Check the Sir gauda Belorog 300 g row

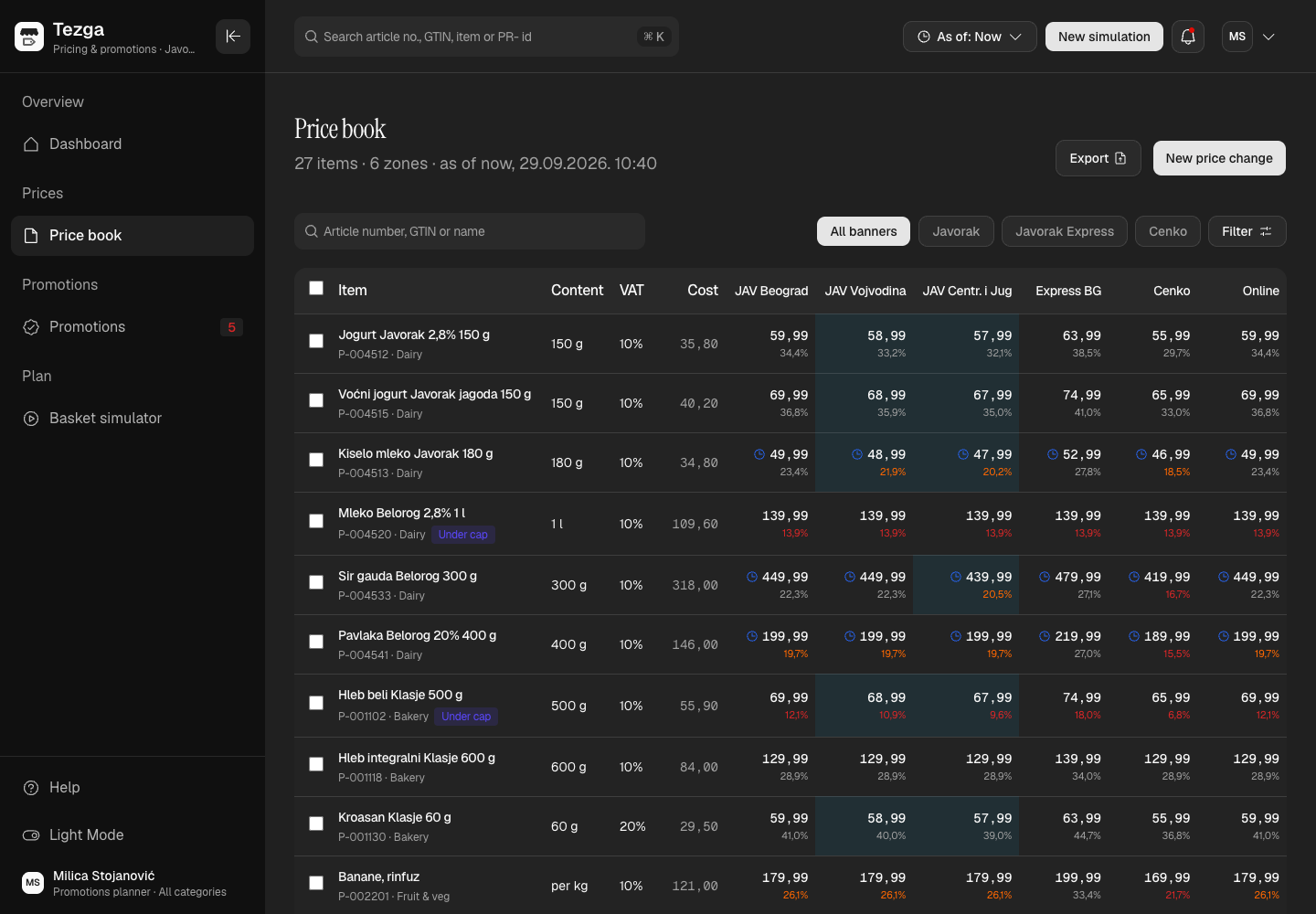click(x=316, y=582)
